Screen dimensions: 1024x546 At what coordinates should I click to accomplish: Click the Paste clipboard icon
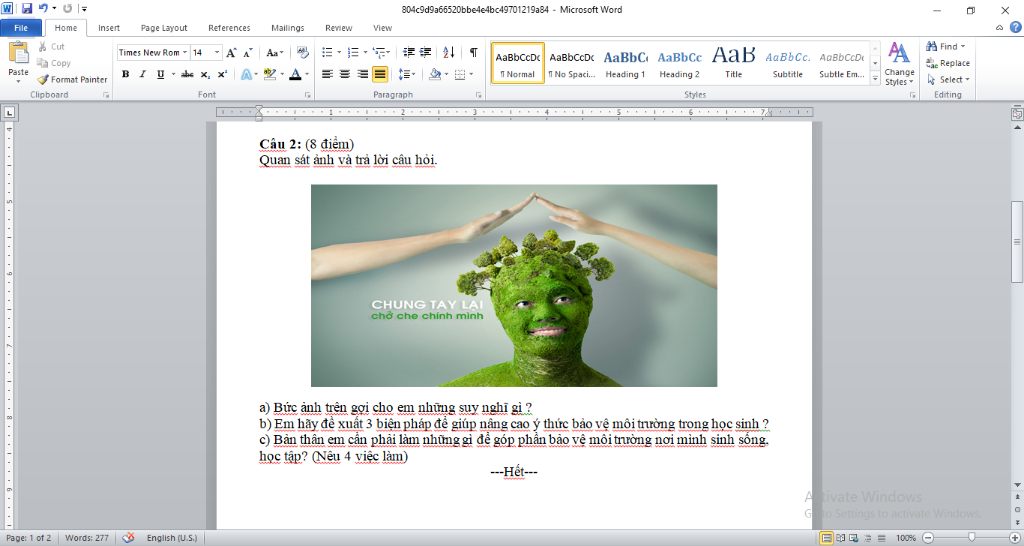click(x=18, y=52)
